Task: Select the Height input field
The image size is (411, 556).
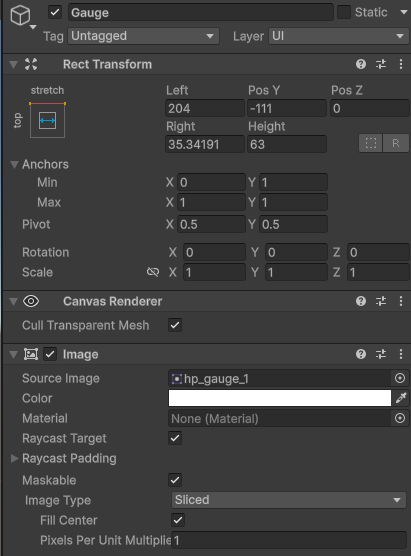Action: click(287, 144)
